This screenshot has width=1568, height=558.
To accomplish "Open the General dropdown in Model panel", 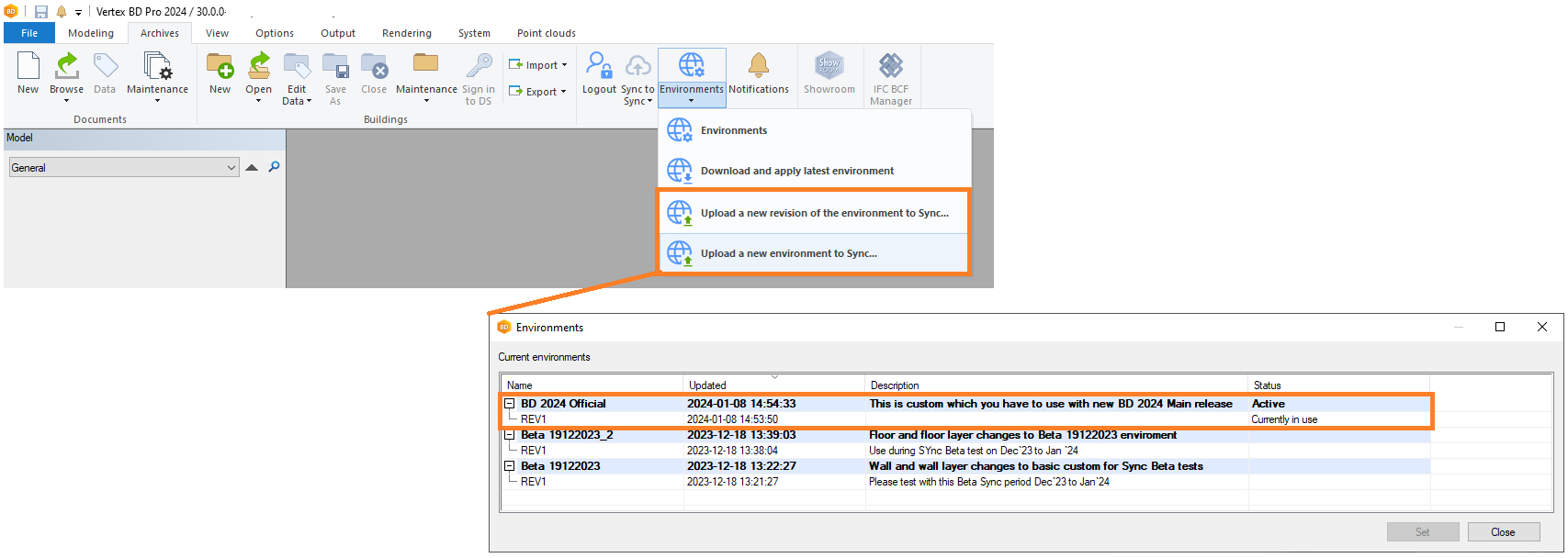I will (231, 168).
